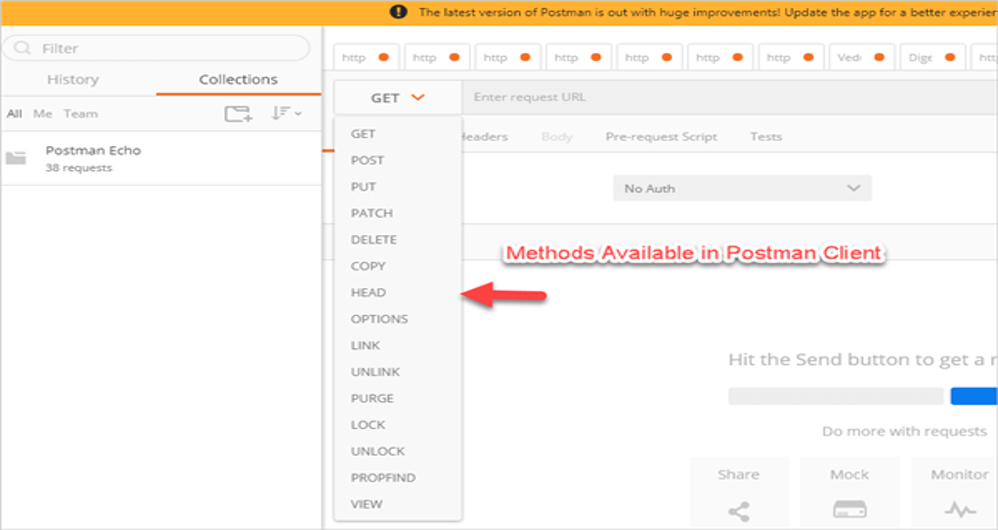Screen dimensions: 998x530
Task: Open the Pre-request Script tab
Action: click(x=661, y=137)
